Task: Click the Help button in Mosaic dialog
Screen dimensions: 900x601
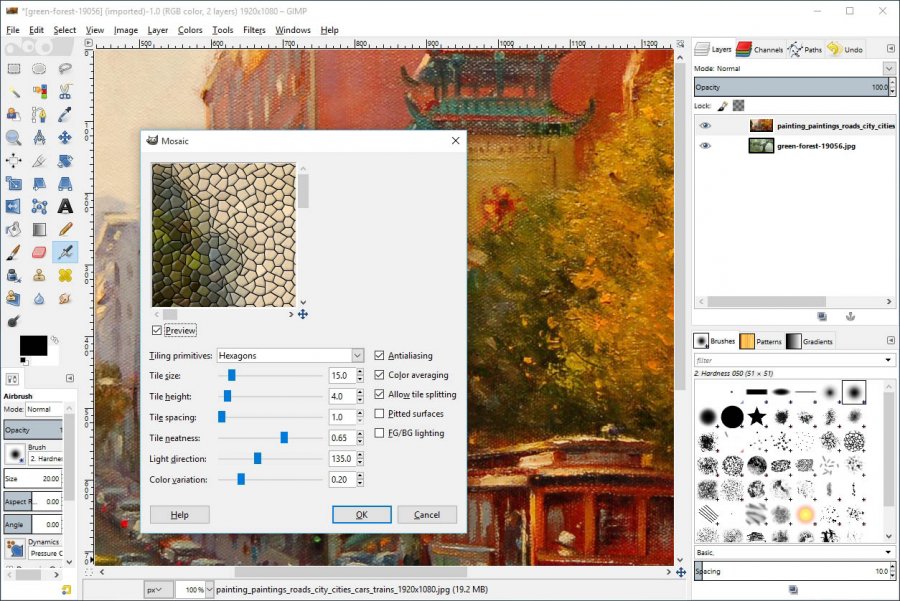Action: coord(180,514)
